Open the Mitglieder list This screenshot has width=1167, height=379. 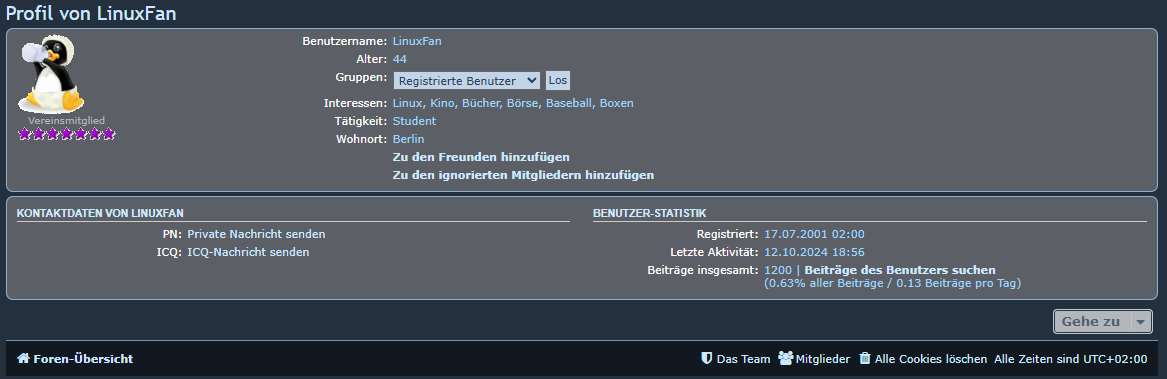[x=823, y=359]
